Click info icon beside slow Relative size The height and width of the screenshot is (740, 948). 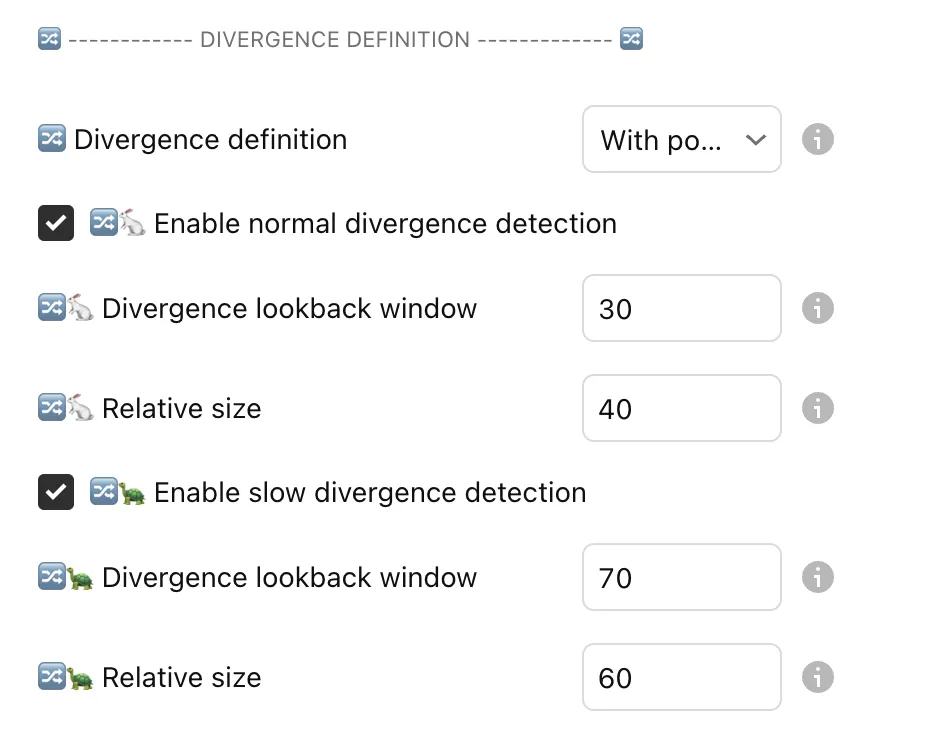coord(818,677)
